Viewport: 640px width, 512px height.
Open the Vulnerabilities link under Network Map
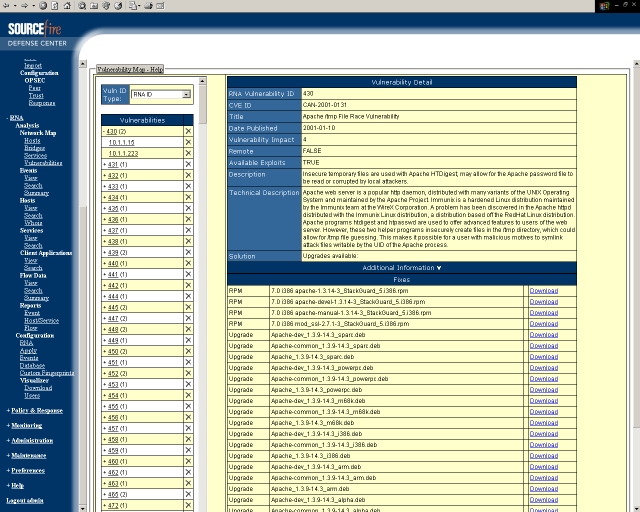pyautogui.click(x=43, y=163)
